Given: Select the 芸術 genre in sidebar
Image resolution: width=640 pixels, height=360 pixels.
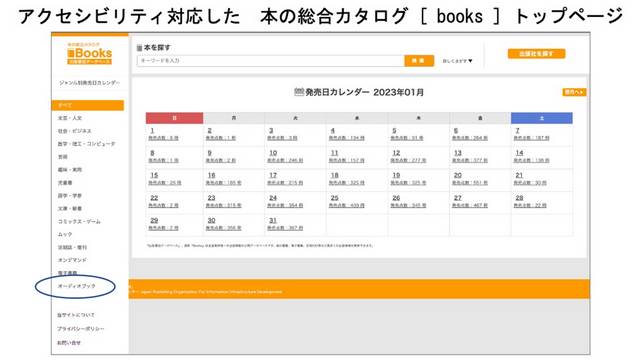Looking at the screenshot, I should 62,157.
